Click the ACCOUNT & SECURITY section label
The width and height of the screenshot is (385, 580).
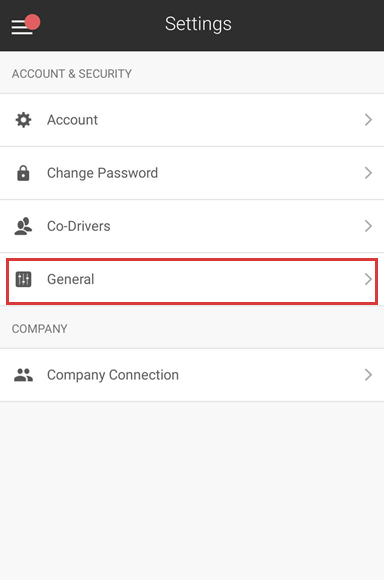pos(72,74)
